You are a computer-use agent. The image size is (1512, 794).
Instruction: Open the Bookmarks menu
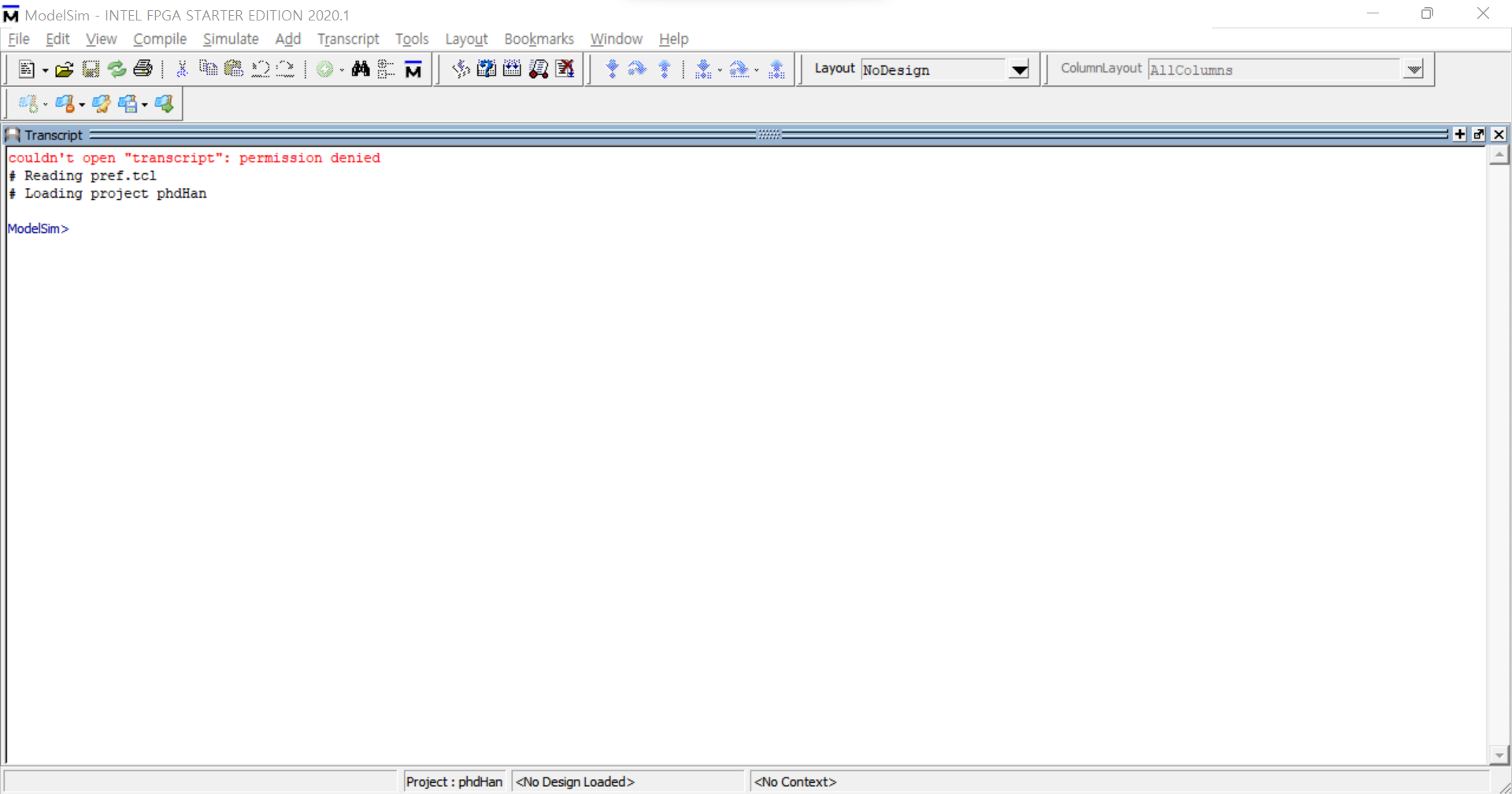coord(539,39)
